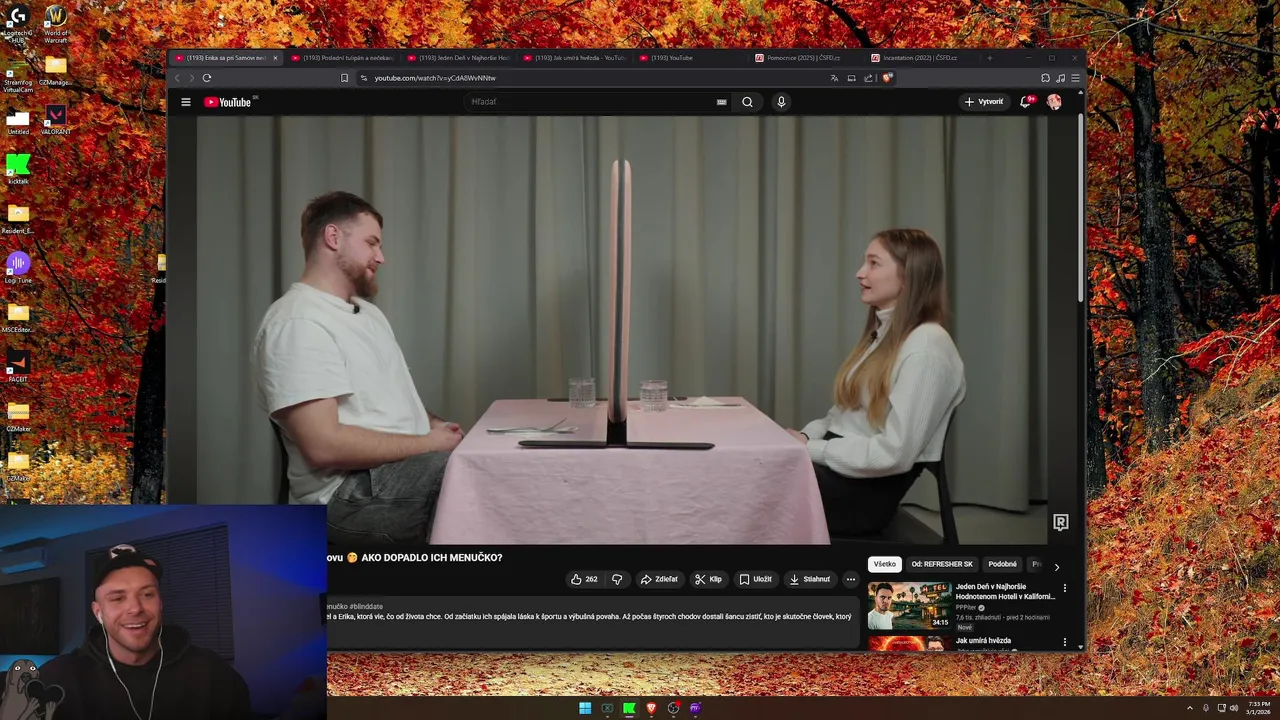Save video with Uložiť button

755,579
